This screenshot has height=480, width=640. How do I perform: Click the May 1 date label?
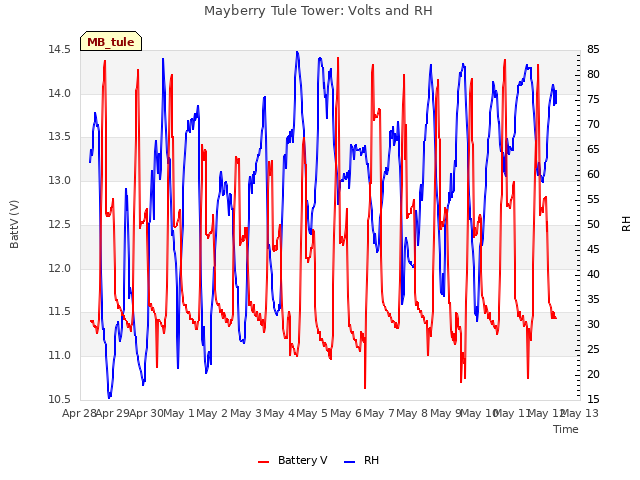179,414
